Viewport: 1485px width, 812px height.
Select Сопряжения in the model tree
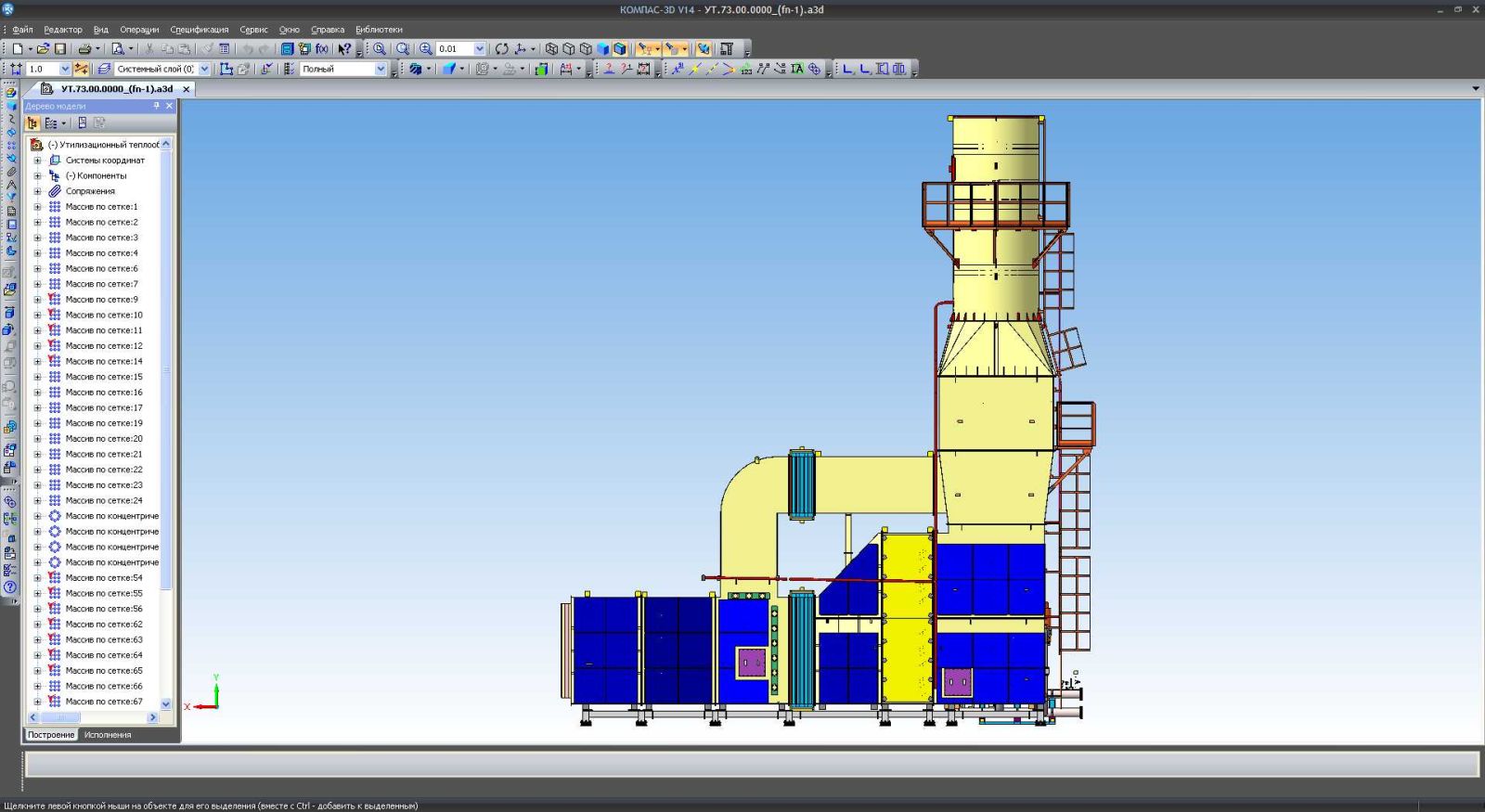pos(90,191)
